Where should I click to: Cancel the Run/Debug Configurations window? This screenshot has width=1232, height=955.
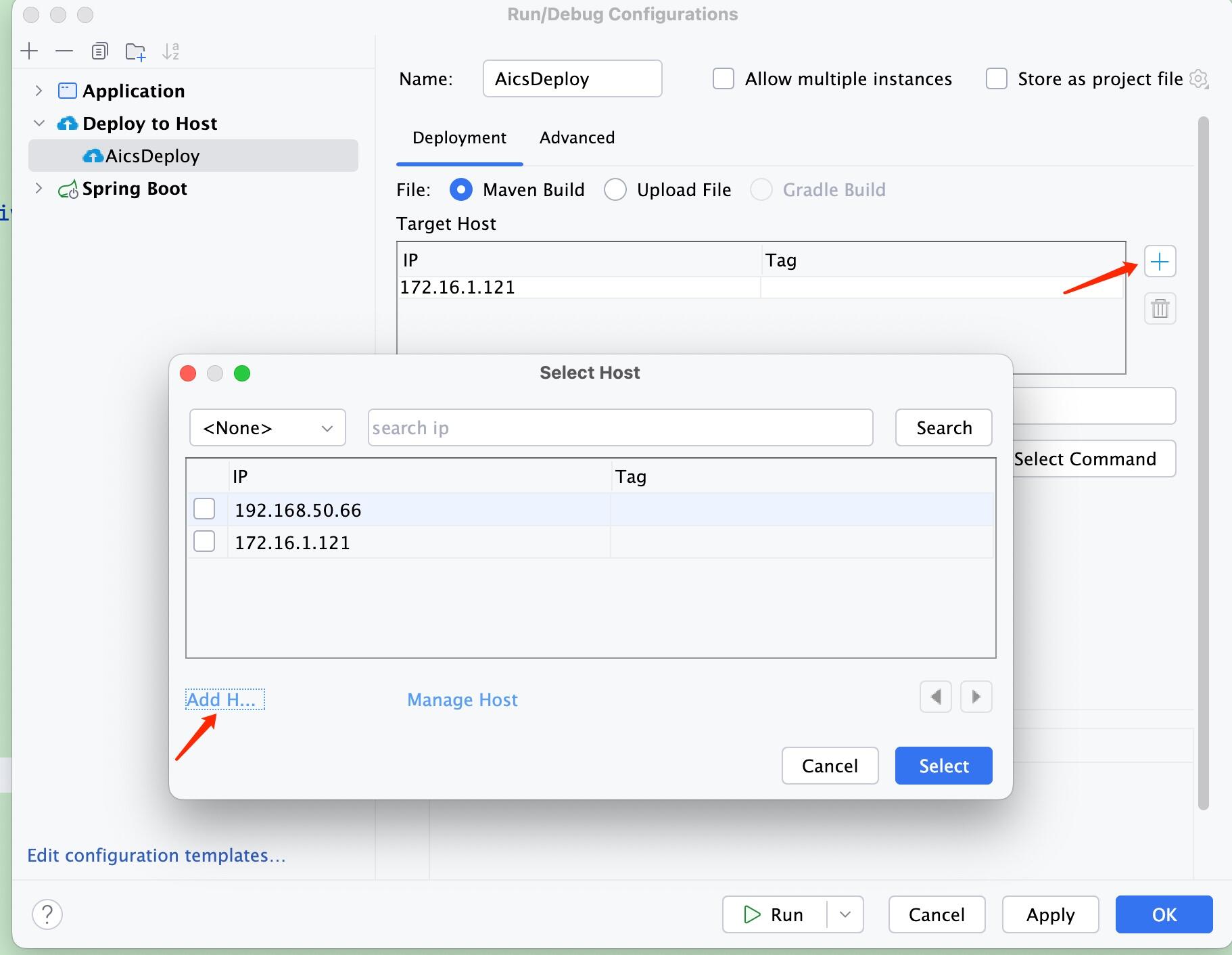(937, 914)
